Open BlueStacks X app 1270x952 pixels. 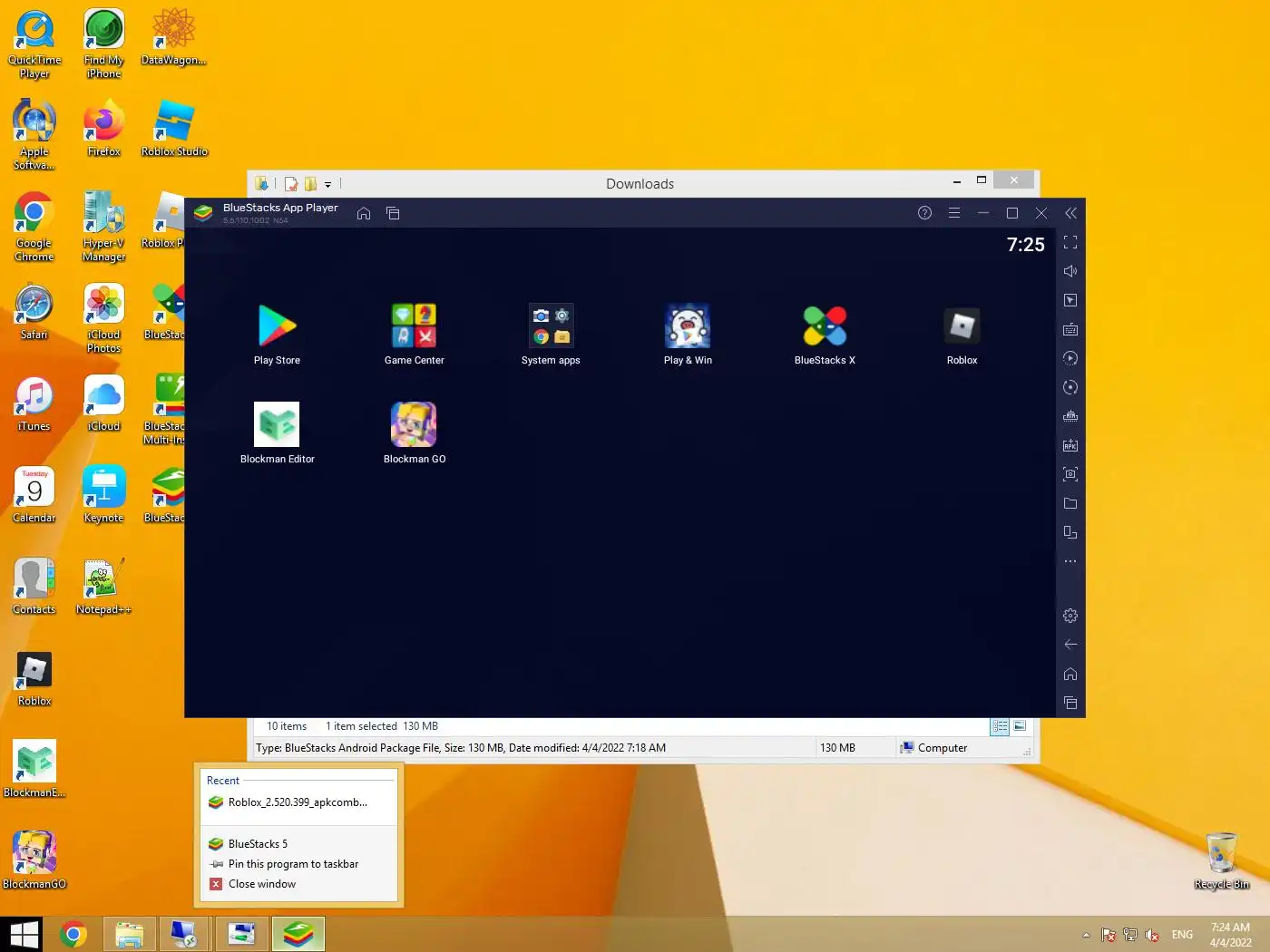825,334
